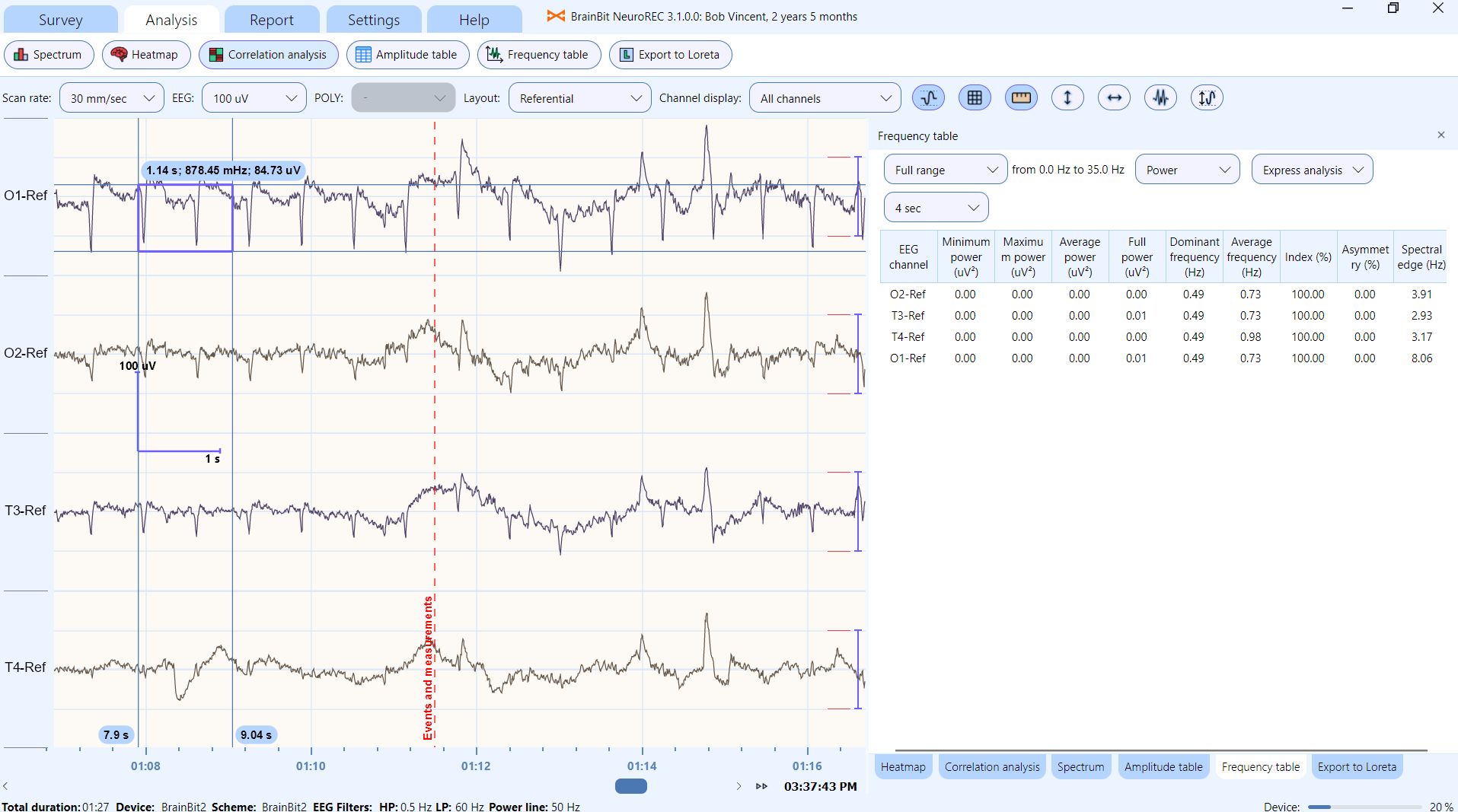Expand the Express analysis dropdown
1458x812 pixels.
[1311, 170]
